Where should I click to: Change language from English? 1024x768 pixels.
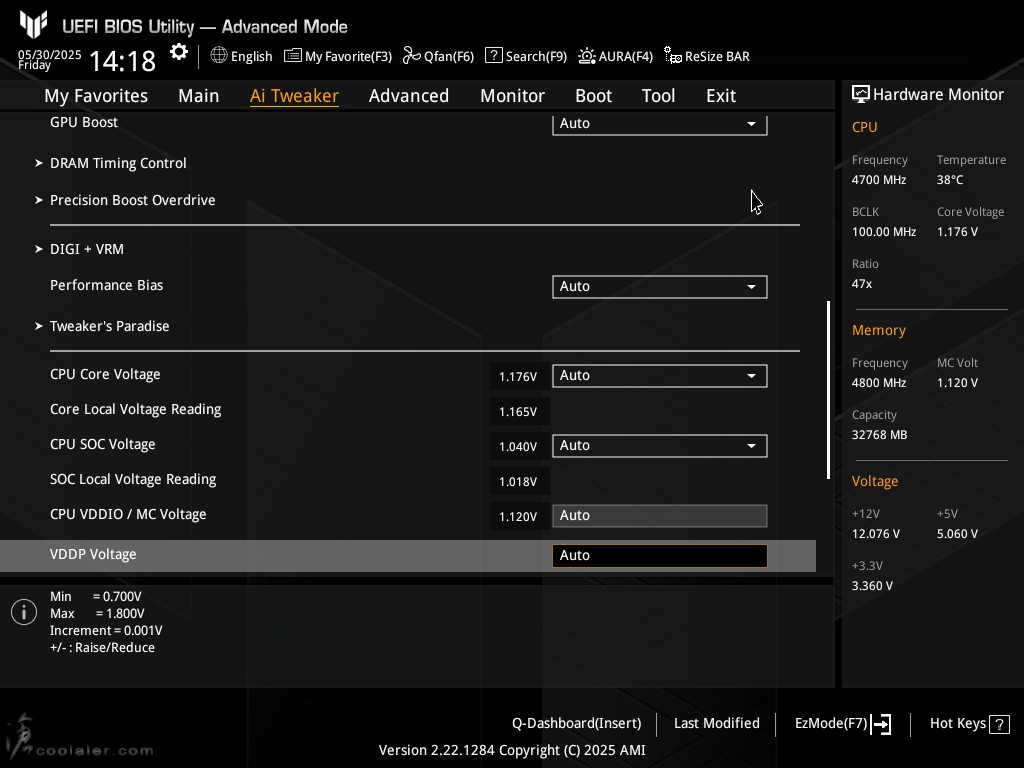click(251, 57)
